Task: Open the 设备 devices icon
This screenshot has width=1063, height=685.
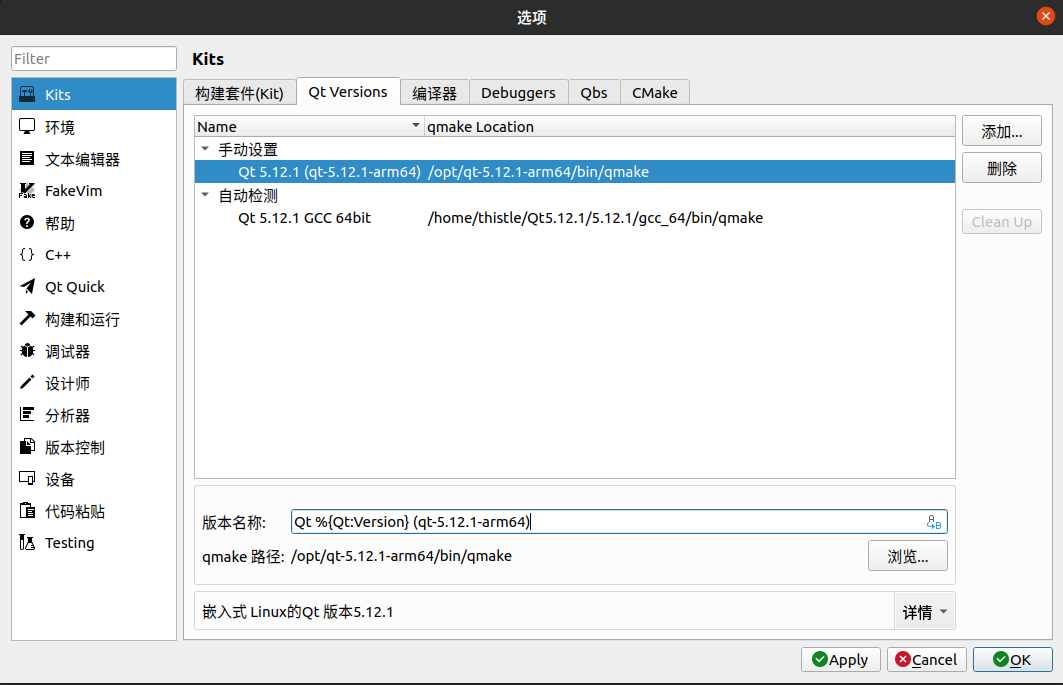Action: pyautogui.click(x=27, y=479)
